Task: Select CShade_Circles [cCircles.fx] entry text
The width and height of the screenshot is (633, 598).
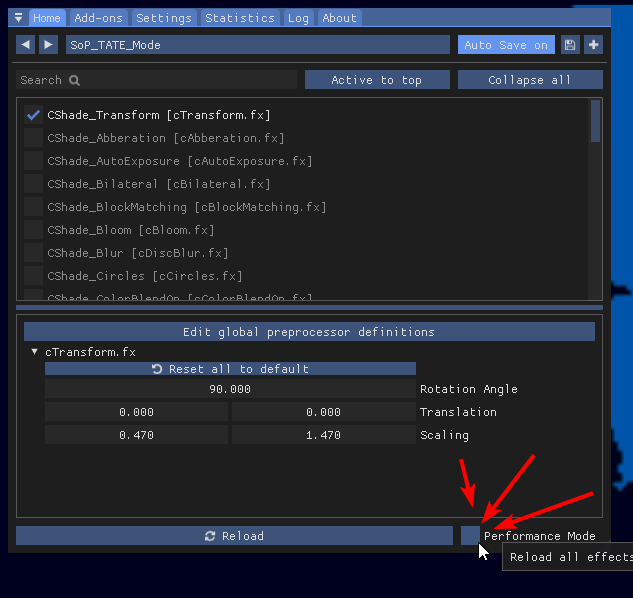Action: coord(145,276)
